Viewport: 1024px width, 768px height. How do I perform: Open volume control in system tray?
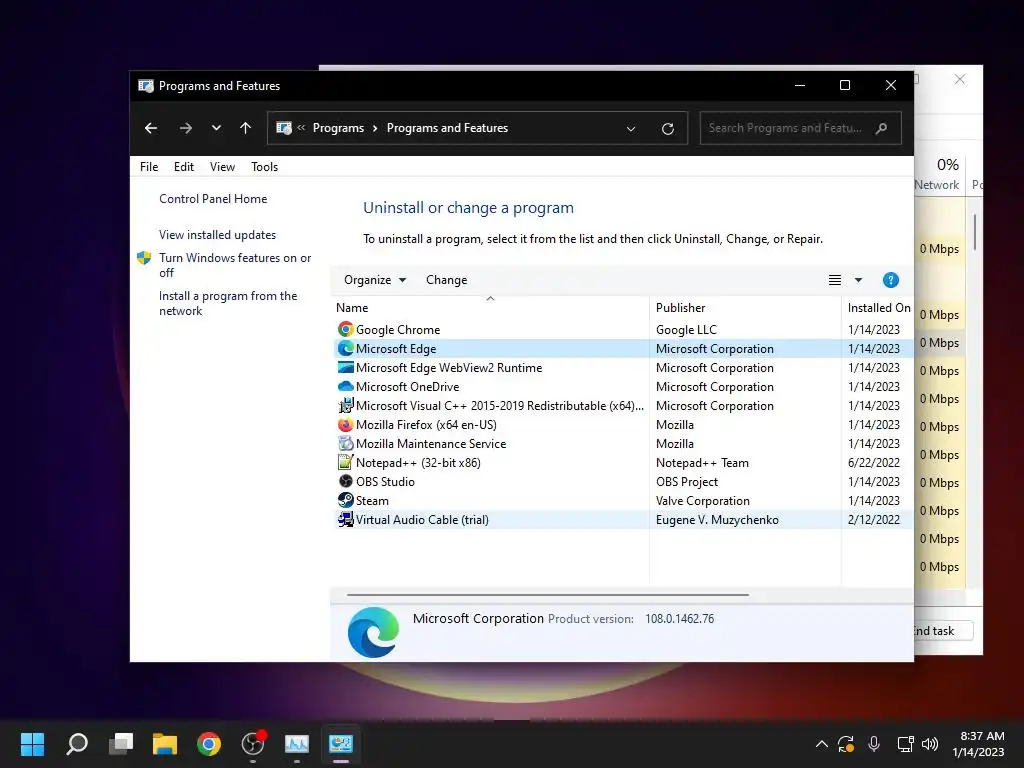[x=930, y=744]
